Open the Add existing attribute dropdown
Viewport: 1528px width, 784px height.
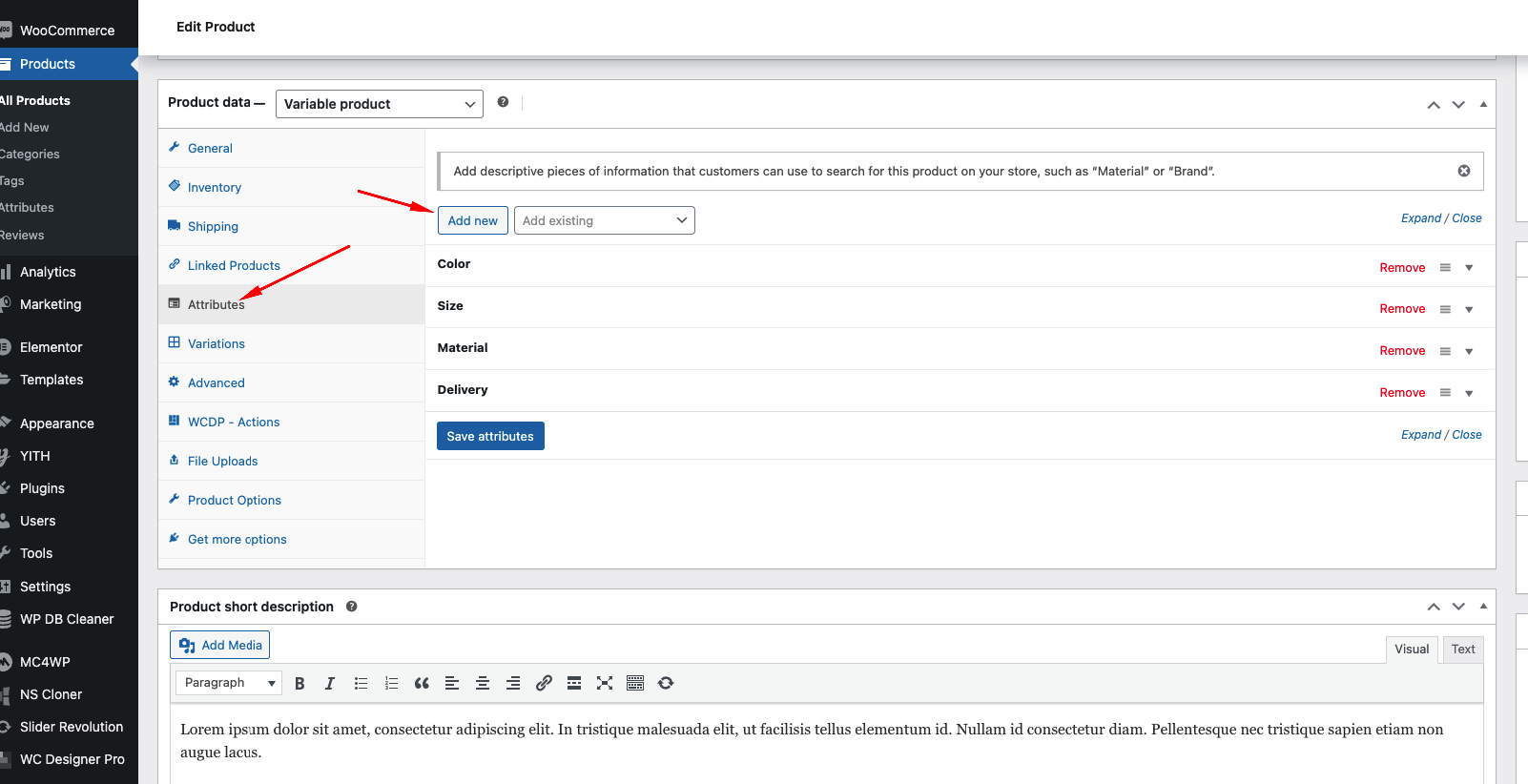click(x=605, y=220)
